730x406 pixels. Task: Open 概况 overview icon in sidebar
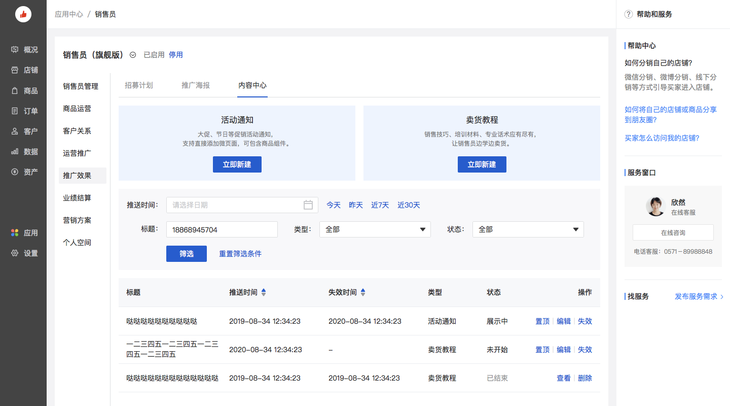click(15, 49)
